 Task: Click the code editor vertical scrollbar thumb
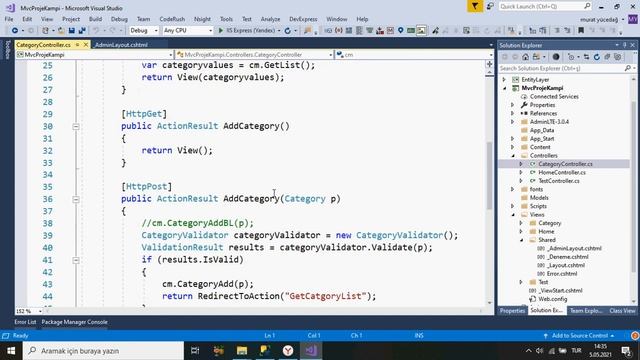coord(489,176)
